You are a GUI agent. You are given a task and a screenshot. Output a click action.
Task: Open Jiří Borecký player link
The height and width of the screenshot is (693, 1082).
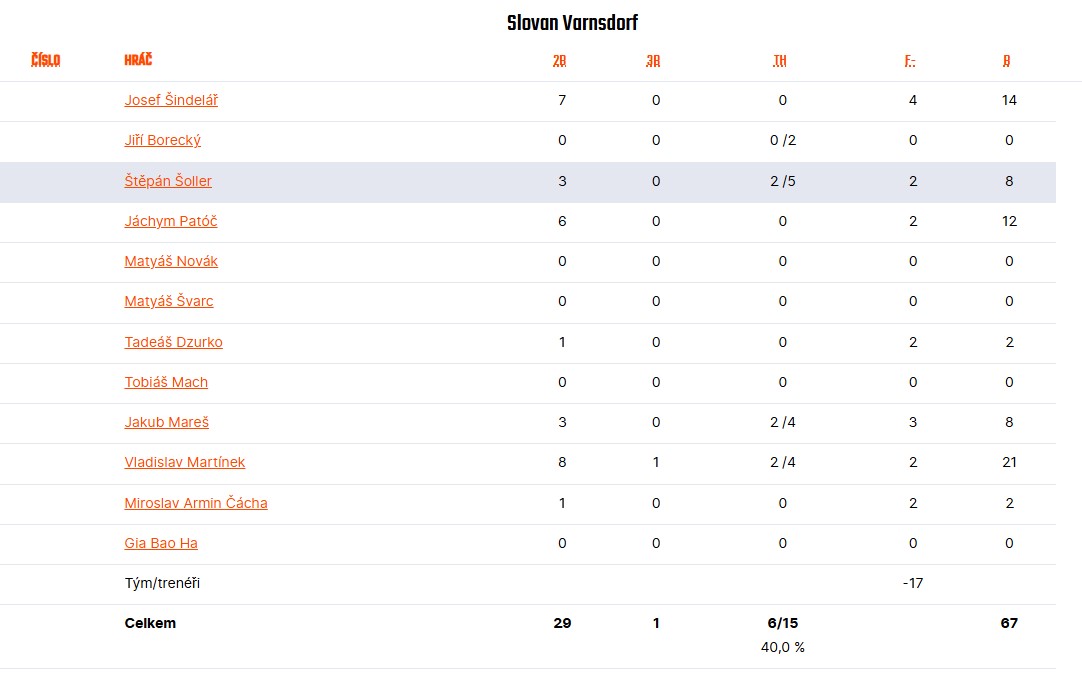[x=162, y=140]
